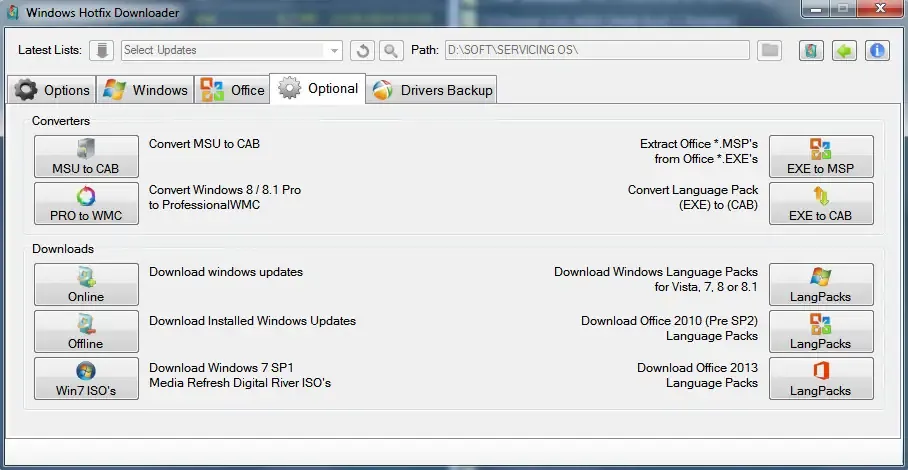Click the EXE to MSP button
This screenshot has height=470, width=908.
820,157
